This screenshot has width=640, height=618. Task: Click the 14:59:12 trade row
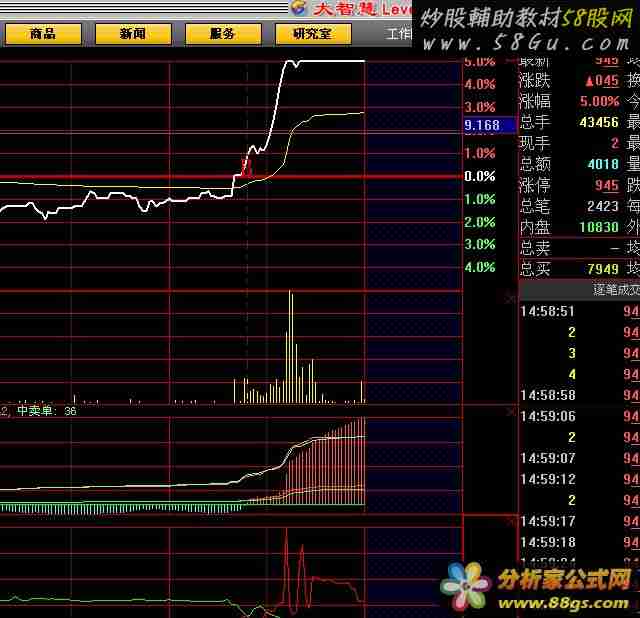point(580,479)
